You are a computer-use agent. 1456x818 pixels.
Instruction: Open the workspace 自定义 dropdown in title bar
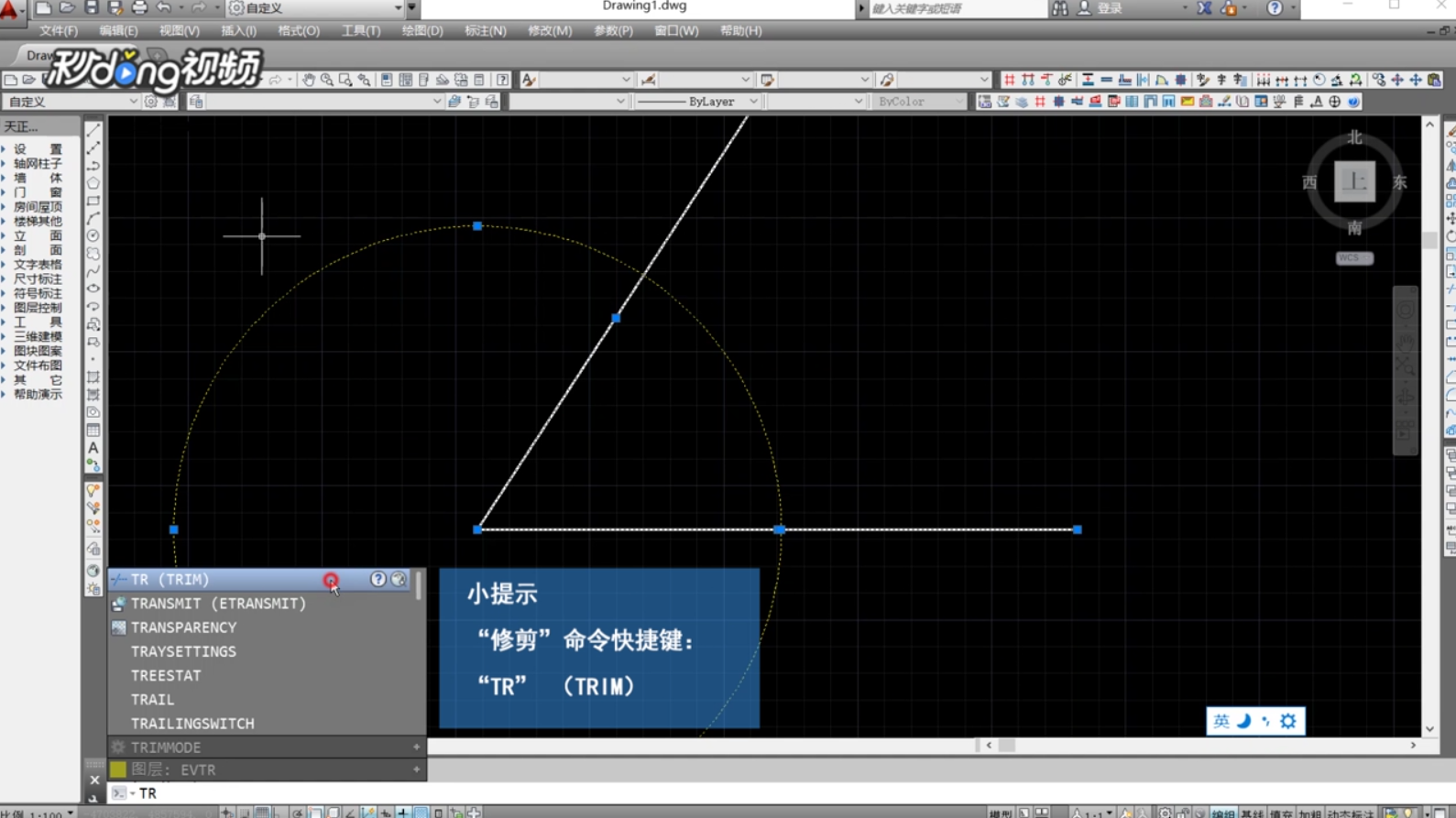click(x=315, y=8)
